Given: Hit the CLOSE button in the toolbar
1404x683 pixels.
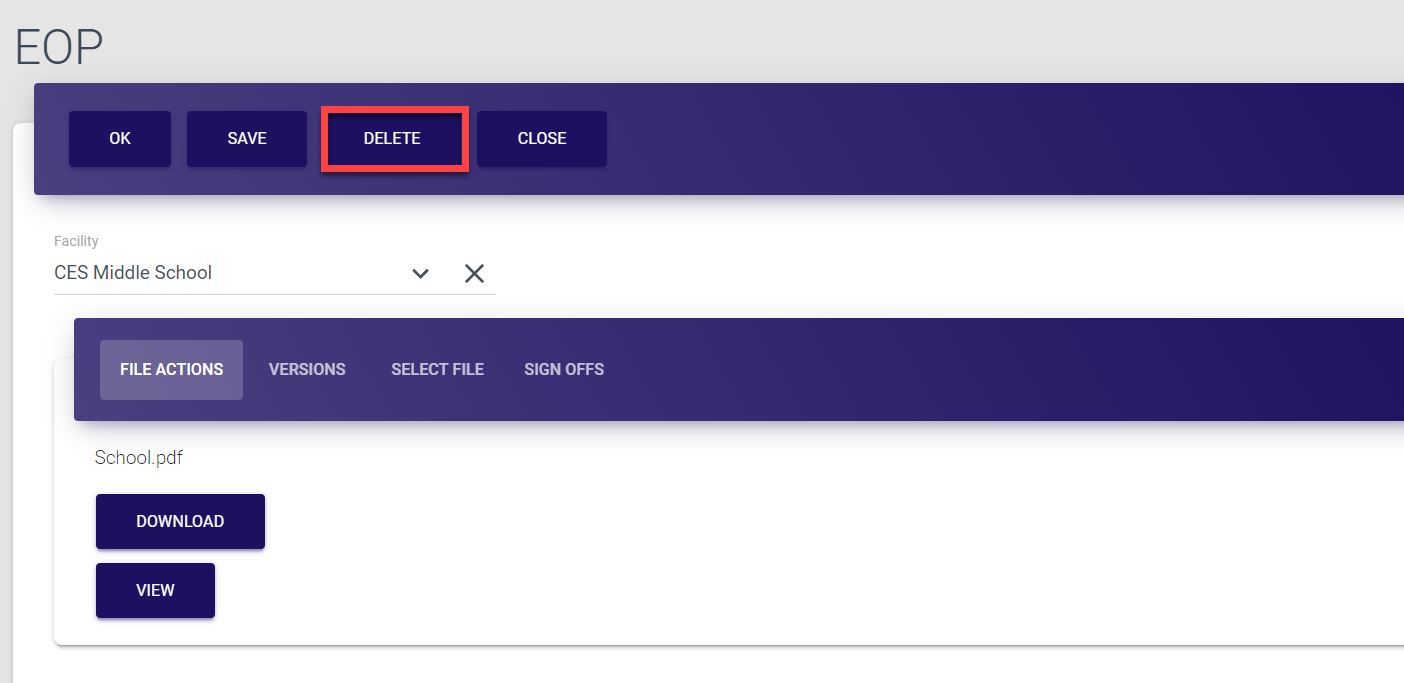Looking at the screenshot, I should 542,139.
